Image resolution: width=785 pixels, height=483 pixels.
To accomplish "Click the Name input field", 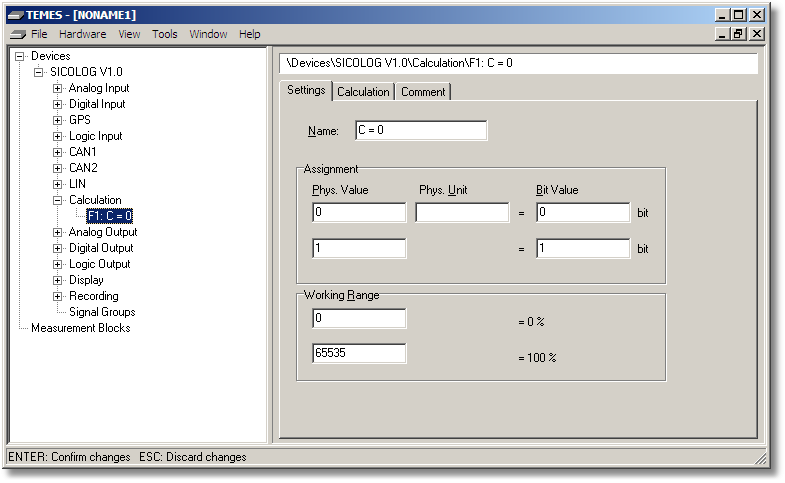I will pos(421,130).
